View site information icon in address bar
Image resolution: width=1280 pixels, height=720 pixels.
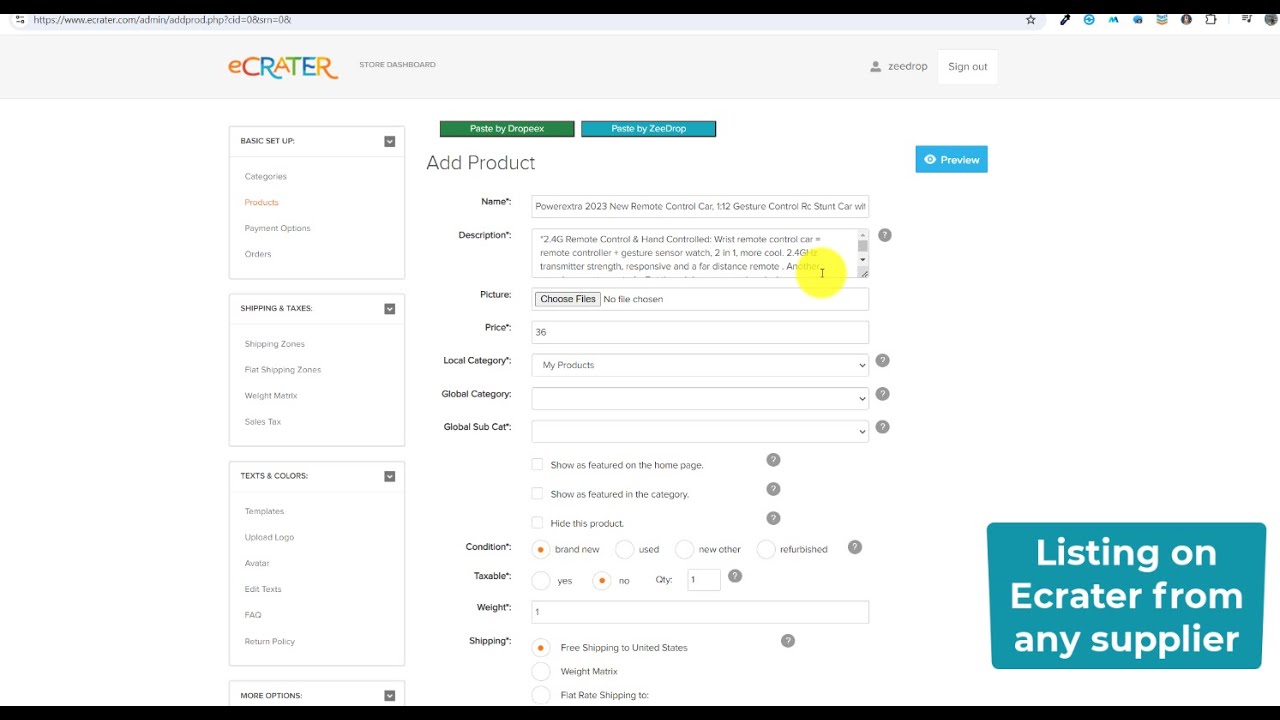click(x=19, y=19)
